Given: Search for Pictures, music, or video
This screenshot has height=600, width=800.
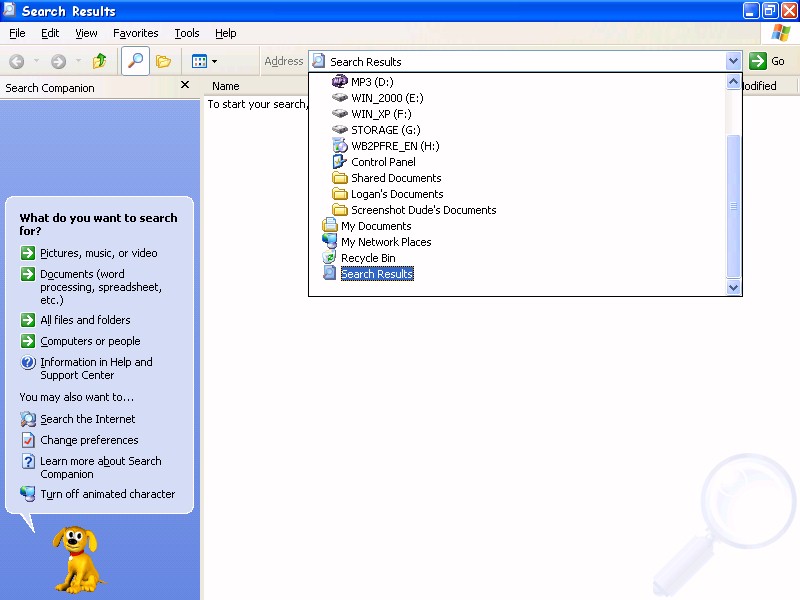Looking at the screenshot, I should pyautogui.click(x=98, y=253).
